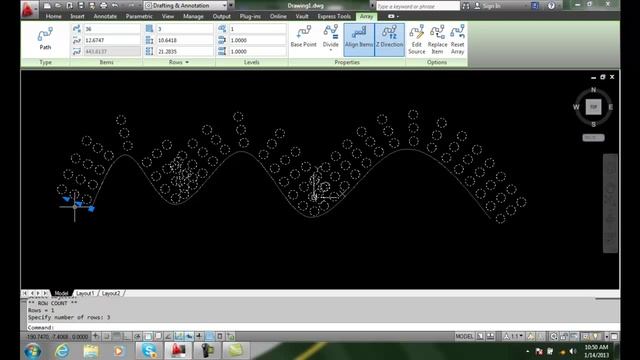Click the Quick View Drawings status icon
The height and width of the screenshot is (360, 640).
[x=490, y=336]
